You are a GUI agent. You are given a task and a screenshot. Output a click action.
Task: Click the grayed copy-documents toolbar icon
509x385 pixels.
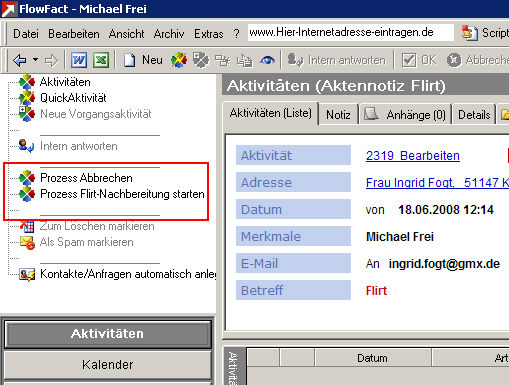(x=244, y=61)
